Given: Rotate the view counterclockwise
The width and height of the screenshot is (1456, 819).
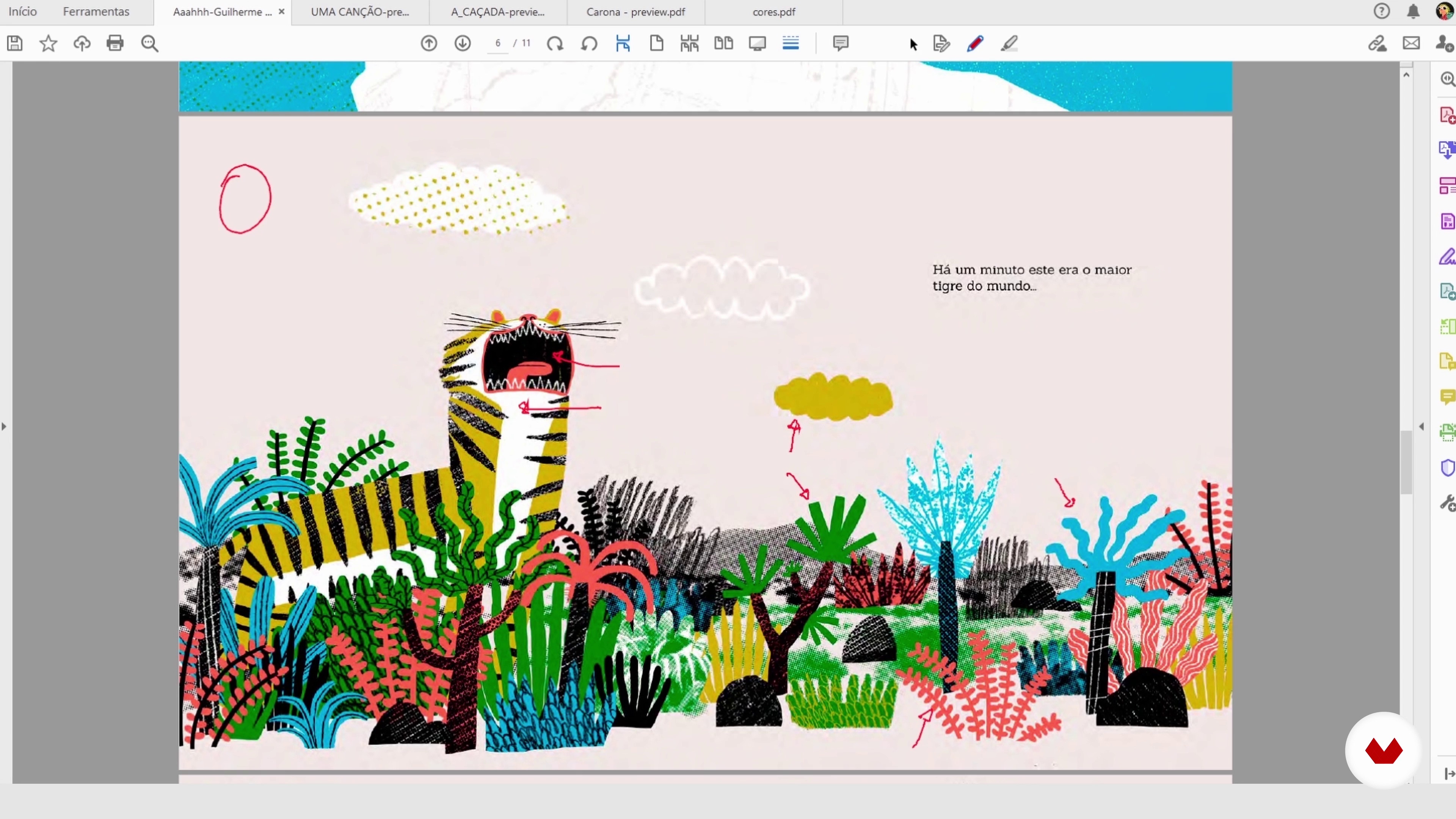Looking at the screenshot, I should coord(589,43).
